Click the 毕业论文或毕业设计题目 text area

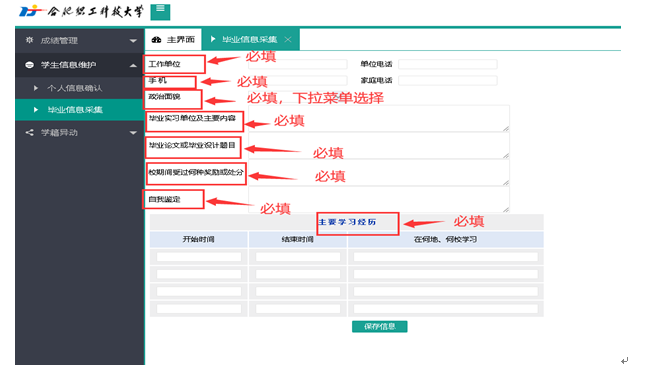(x=379, y=145)
